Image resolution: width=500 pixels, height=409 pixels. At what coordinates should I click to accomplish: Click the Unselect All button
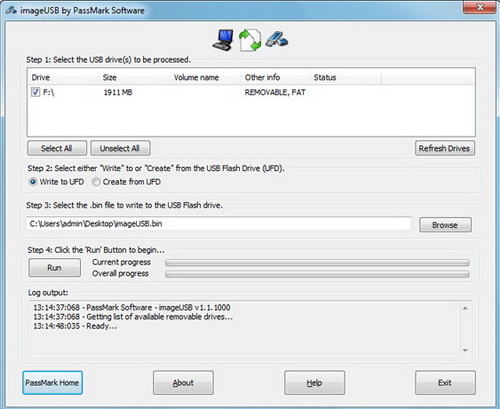(x=120, y=148)
